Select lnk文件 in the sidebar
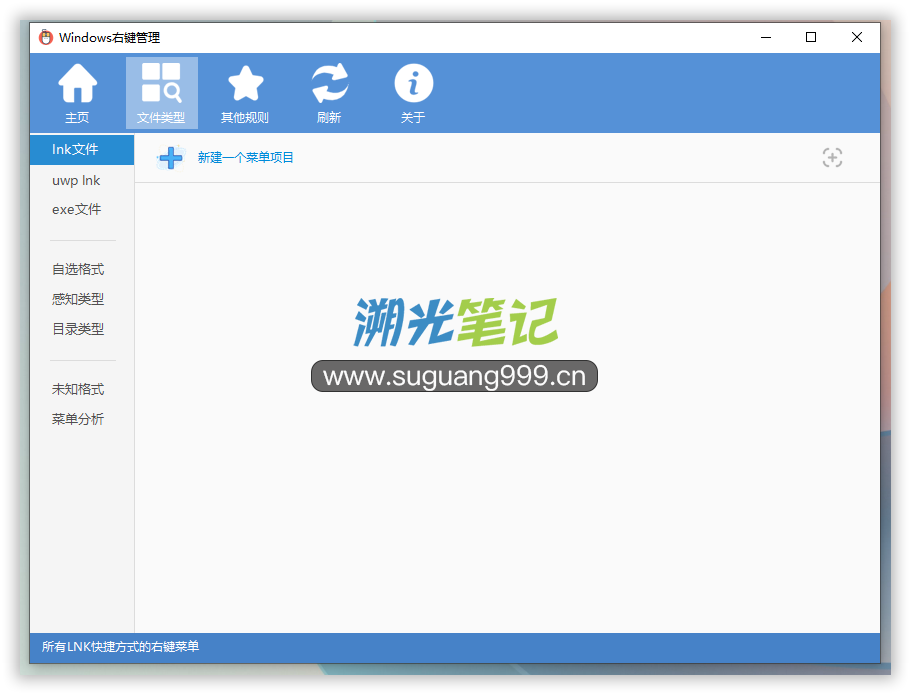Screen dimensions: 911x695 [82, 150]
